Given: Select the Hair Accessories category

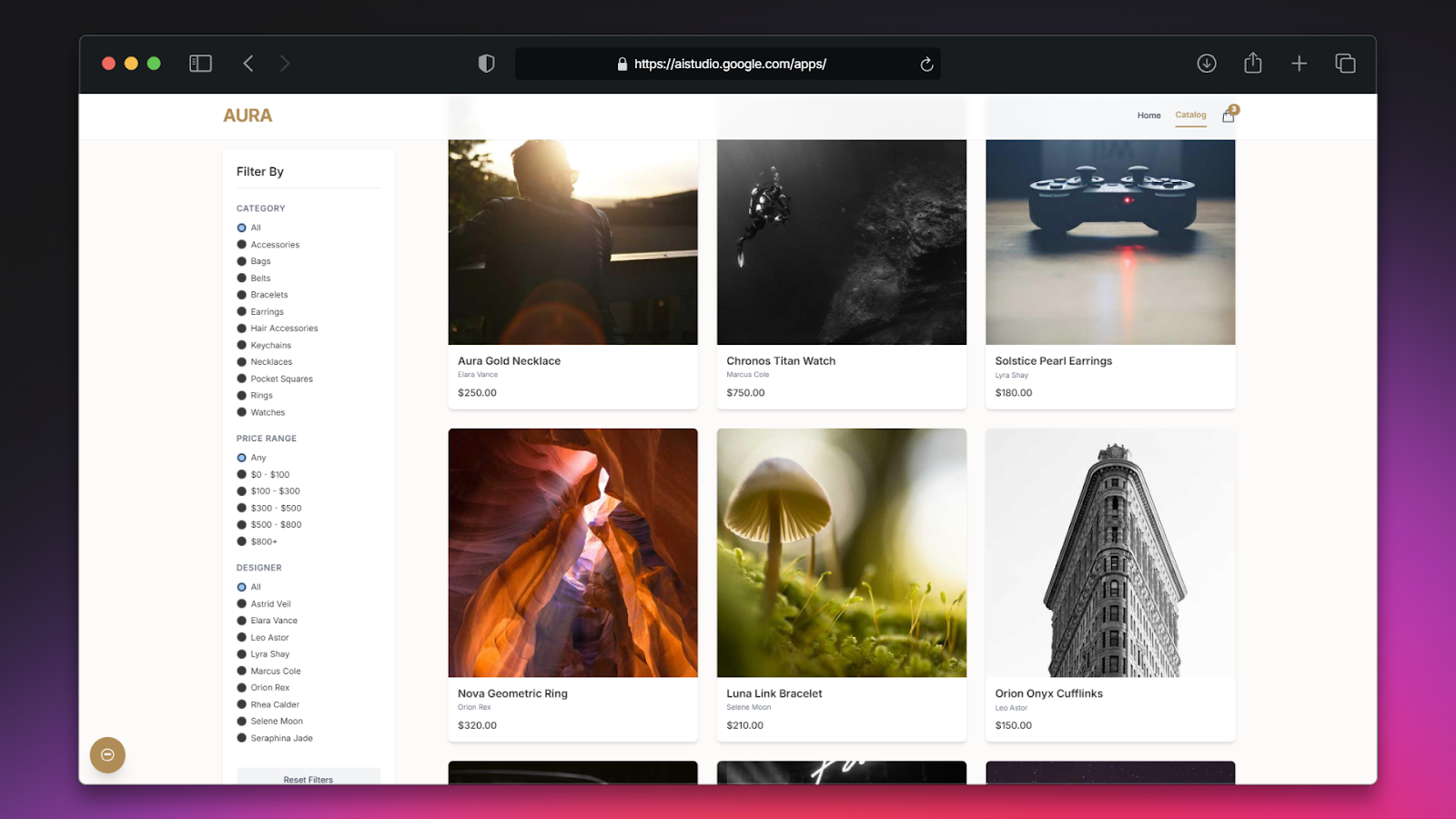Looking at the screenshot, I should tap(242, 329).
